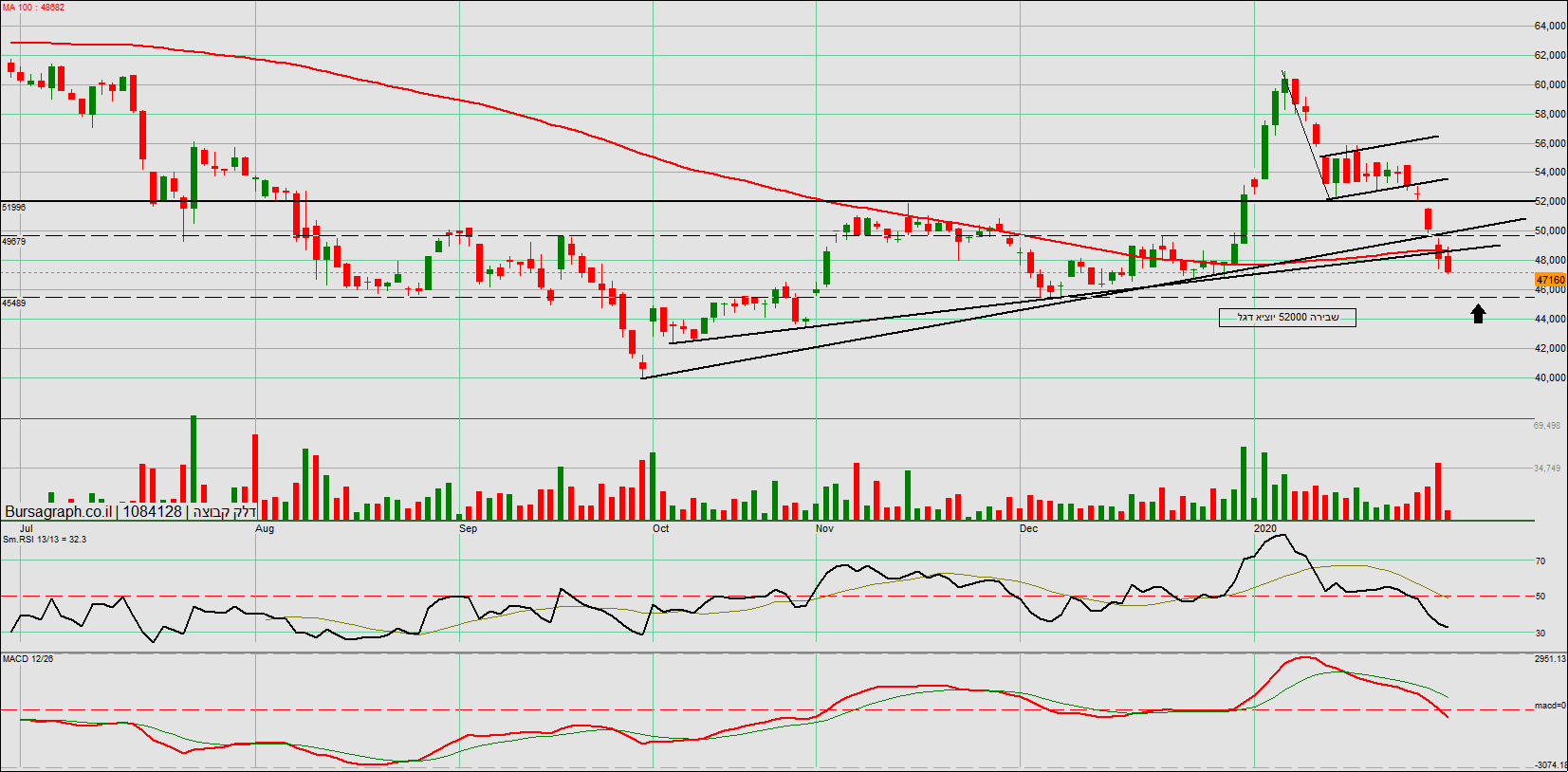Click the black upward arrow marker
Screen dimensions: 1568x772
tap(1478, 314)
